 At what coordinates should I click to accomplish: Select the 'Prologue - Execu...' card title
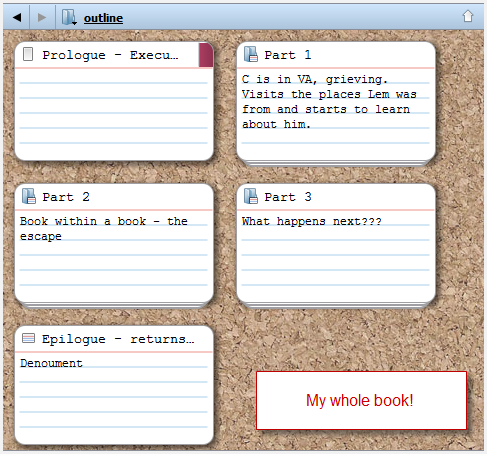(x=110, y=55)
